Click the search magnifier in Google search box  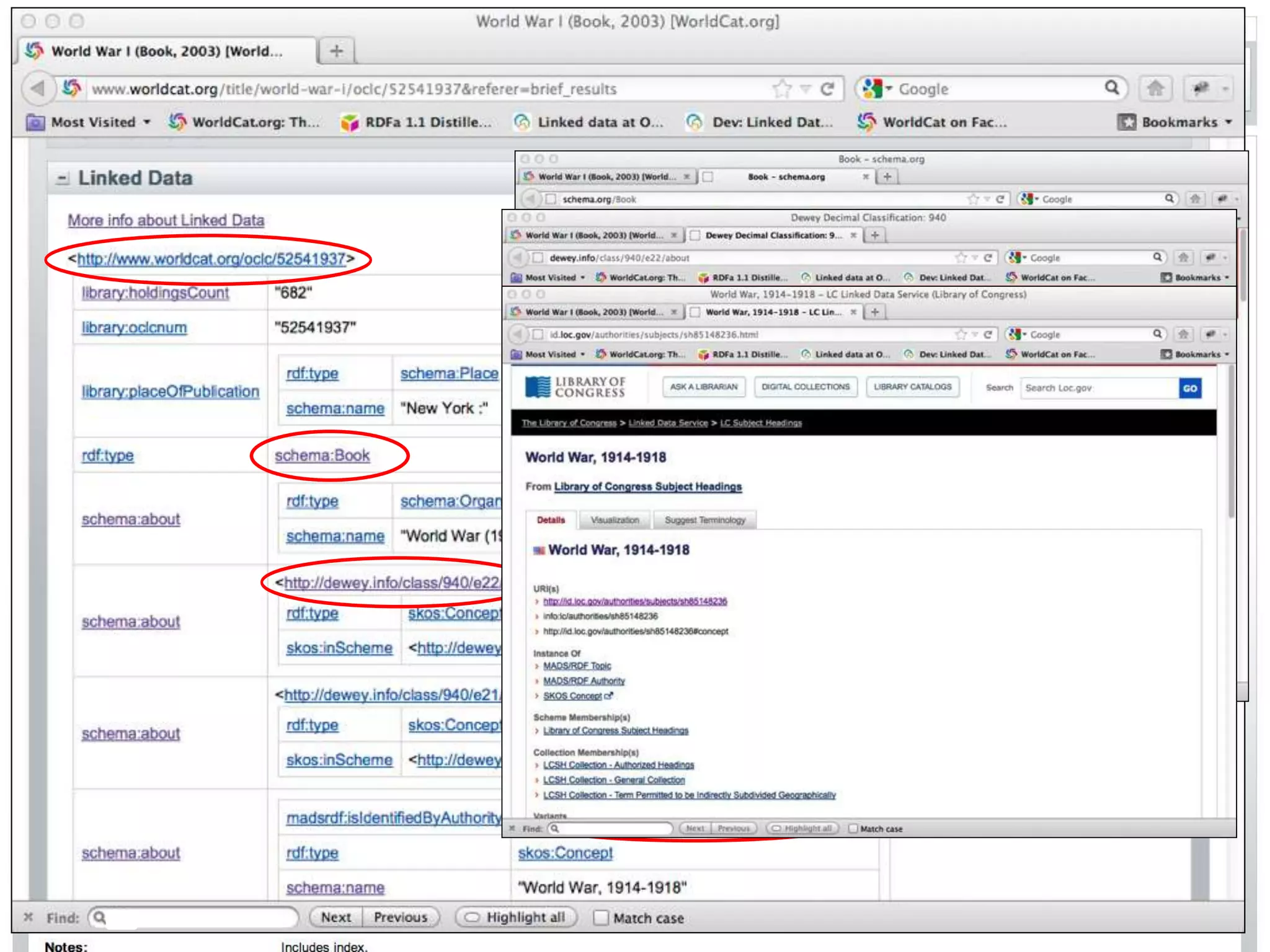point(1111,88)
